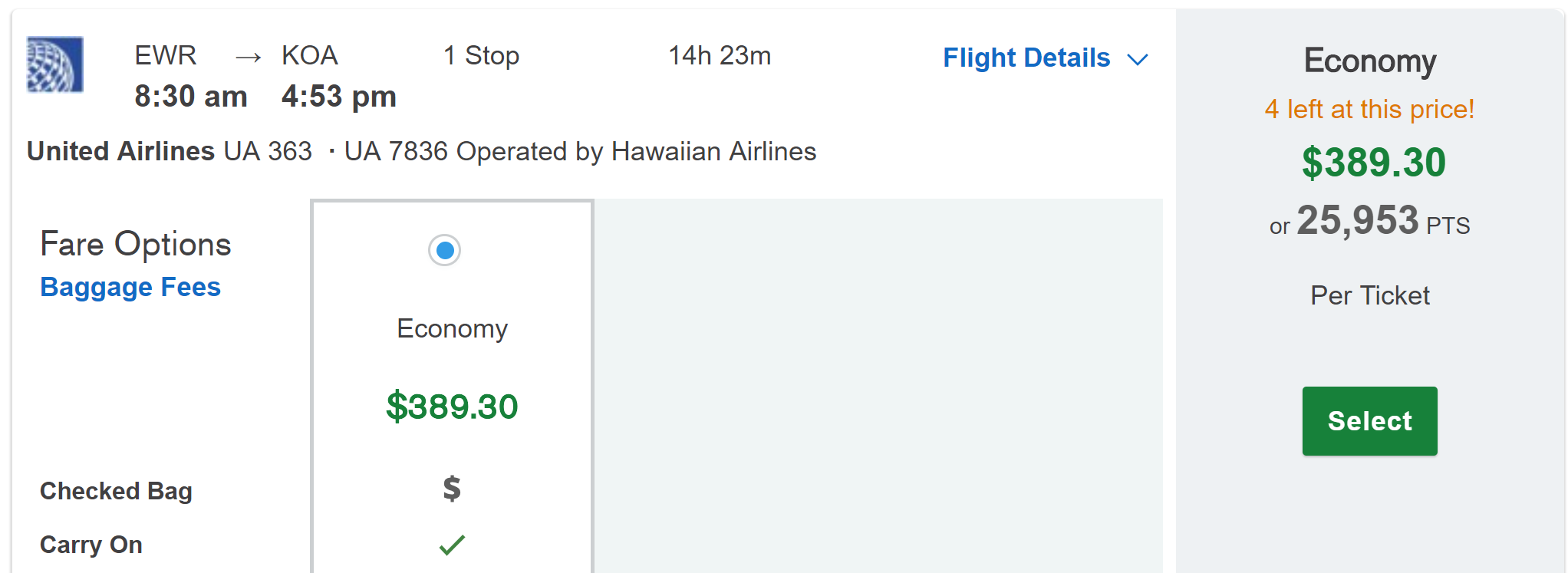Click the Checked Bag dollar sign icon
The image size is (1568, 573).
tap(452, 488)
